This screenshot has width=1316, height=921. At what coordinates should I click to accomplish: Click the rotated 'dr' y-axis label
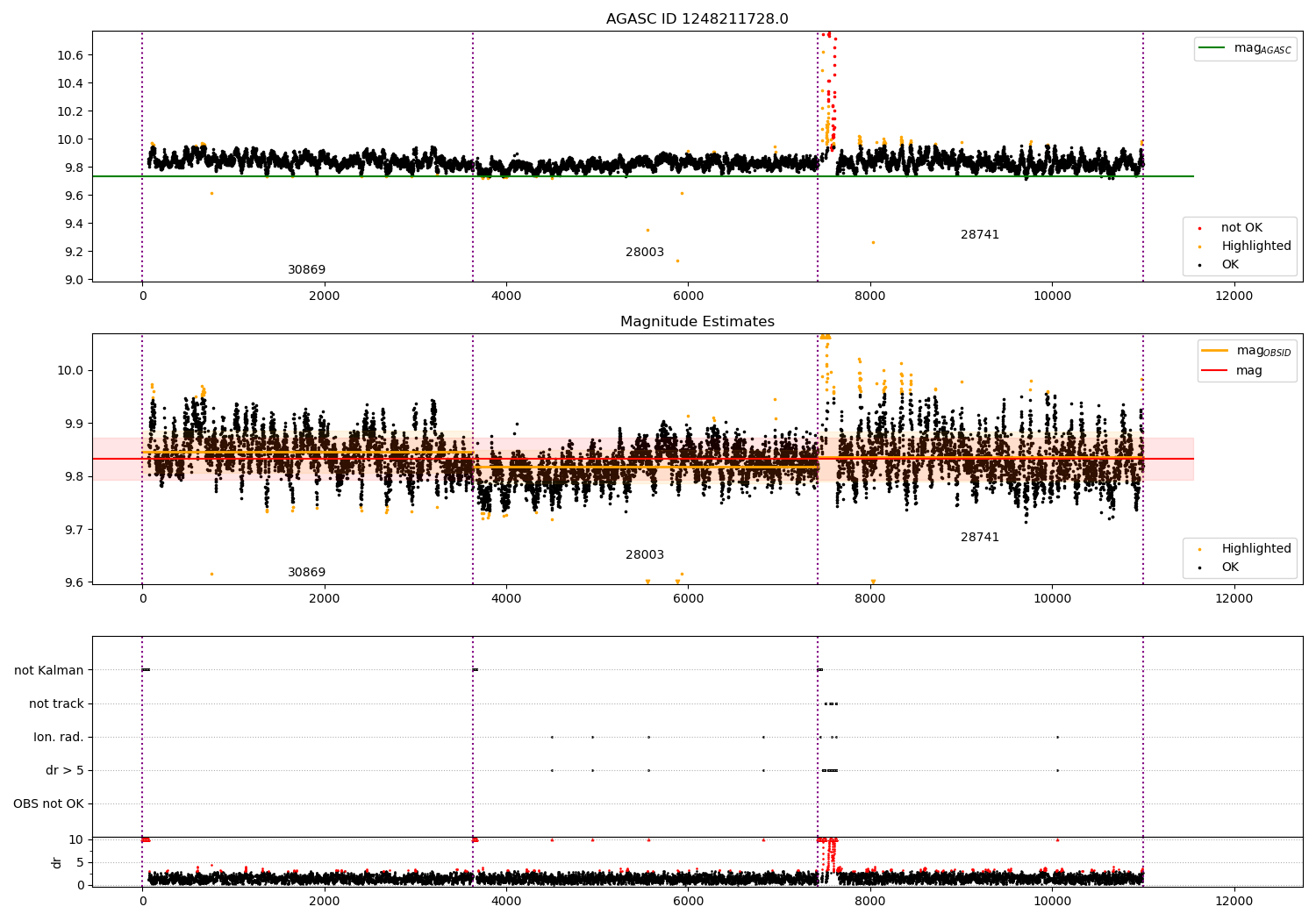pyautogui.click(x=57, y=862)
